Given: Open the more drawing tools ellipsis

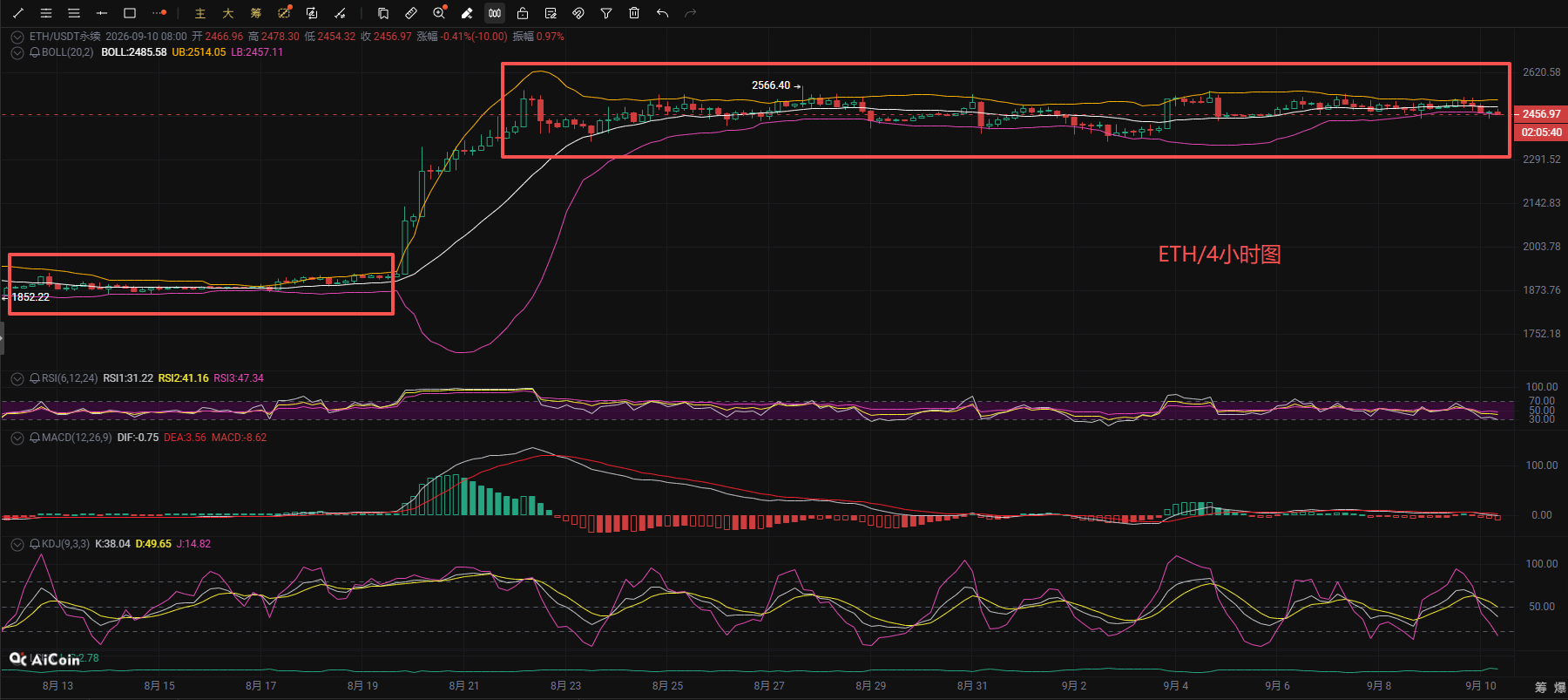Looking at the screenshot, I should pos(159,13).
